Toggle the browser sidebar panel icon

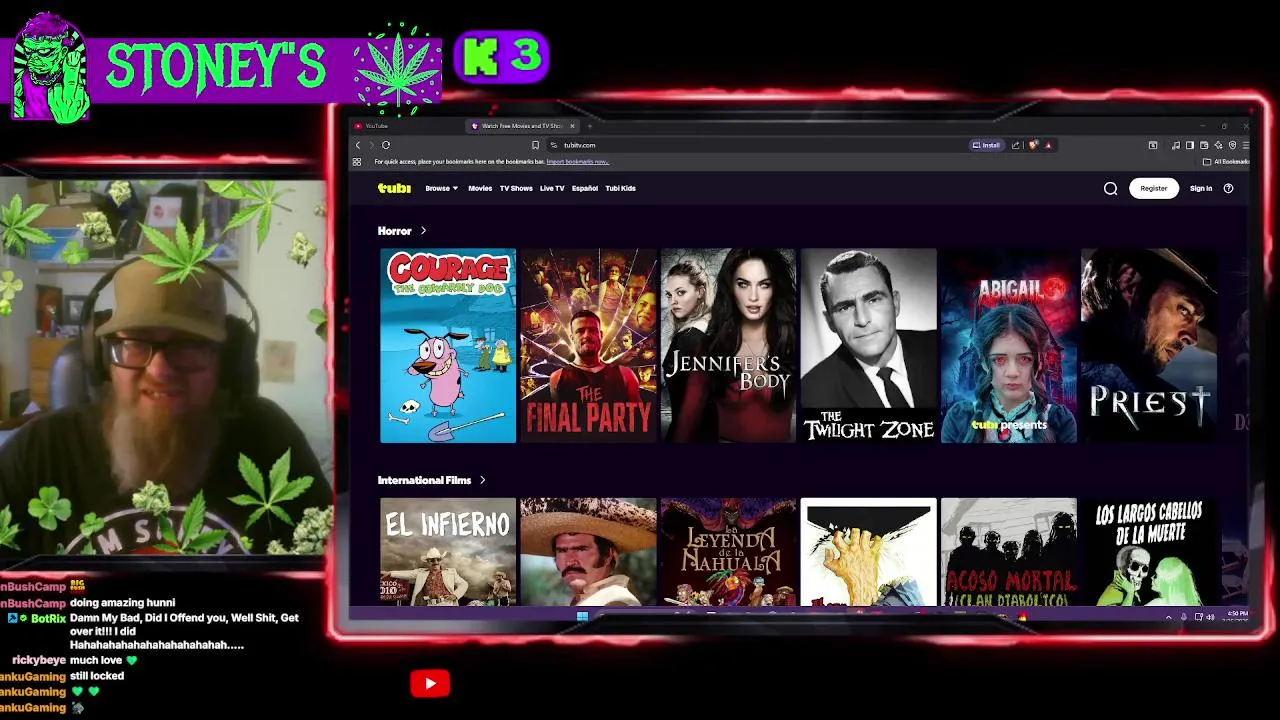click(x=1190, y=145)
